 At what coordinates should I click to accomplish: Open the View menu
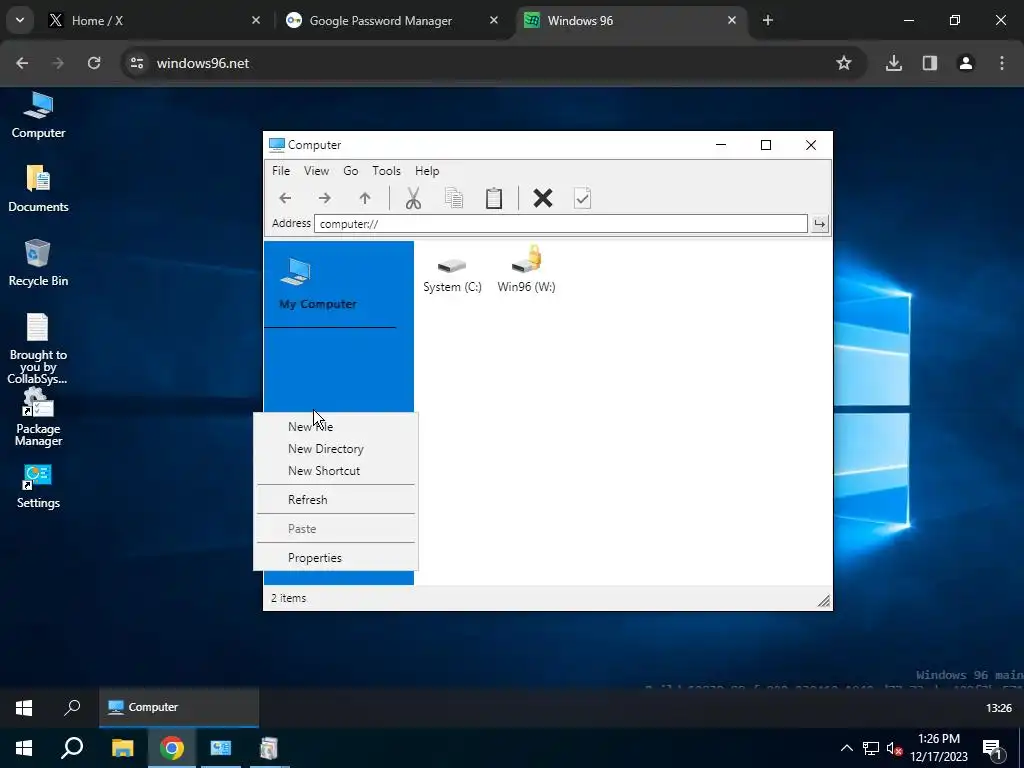[x=316, y=171]
